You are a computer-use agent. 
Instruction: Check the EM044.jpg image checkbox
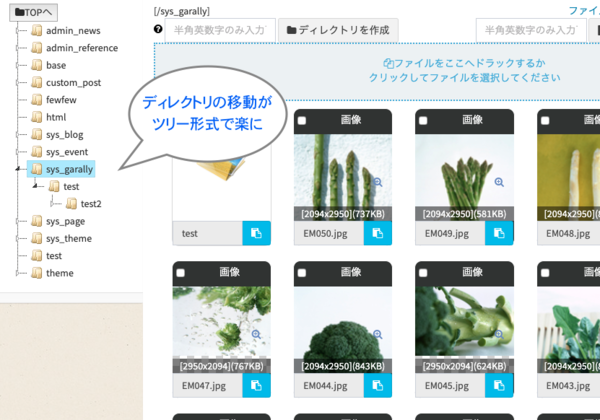click(302, 273)
